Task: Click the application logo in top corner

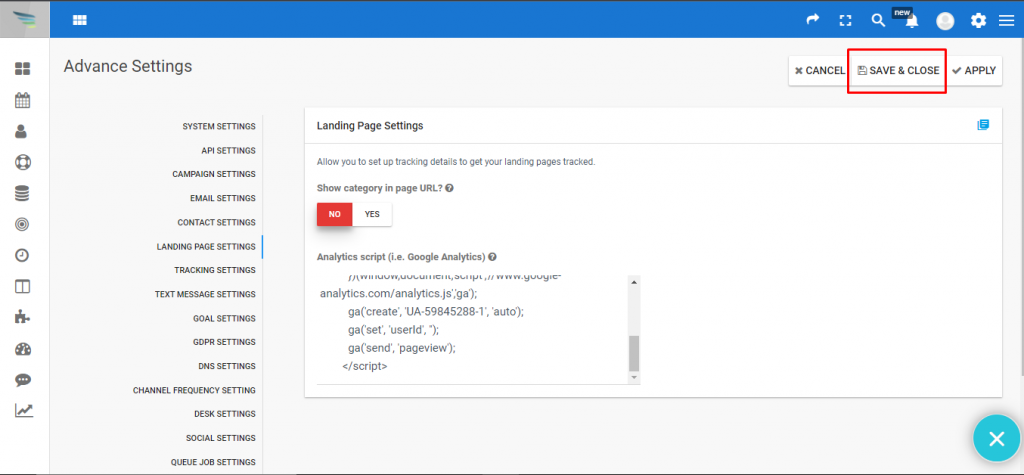Action: pyautogui.click(x=25, y=20)
